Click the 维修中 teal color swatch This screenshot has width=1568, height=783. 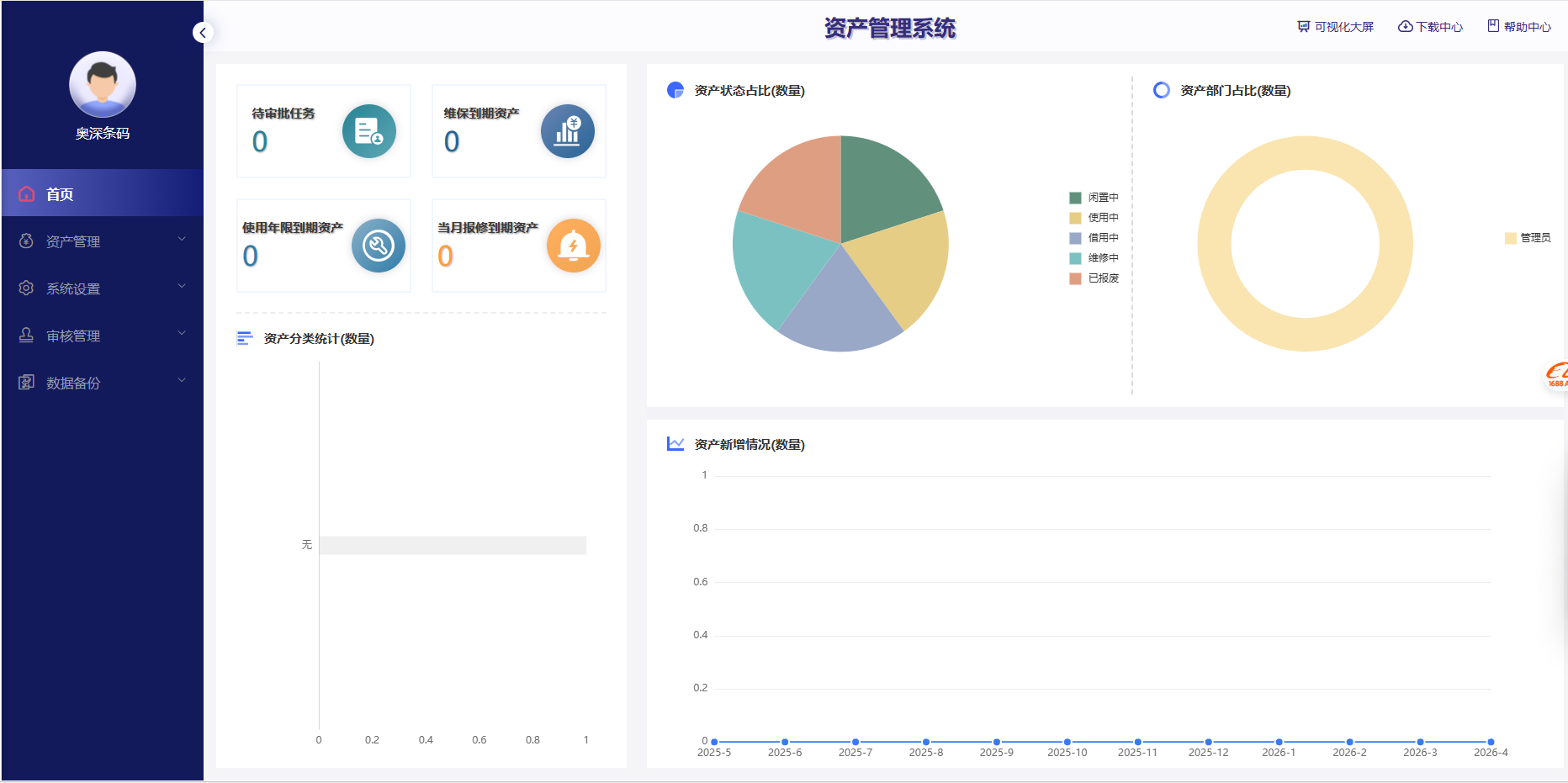[x=1075, y=258]
